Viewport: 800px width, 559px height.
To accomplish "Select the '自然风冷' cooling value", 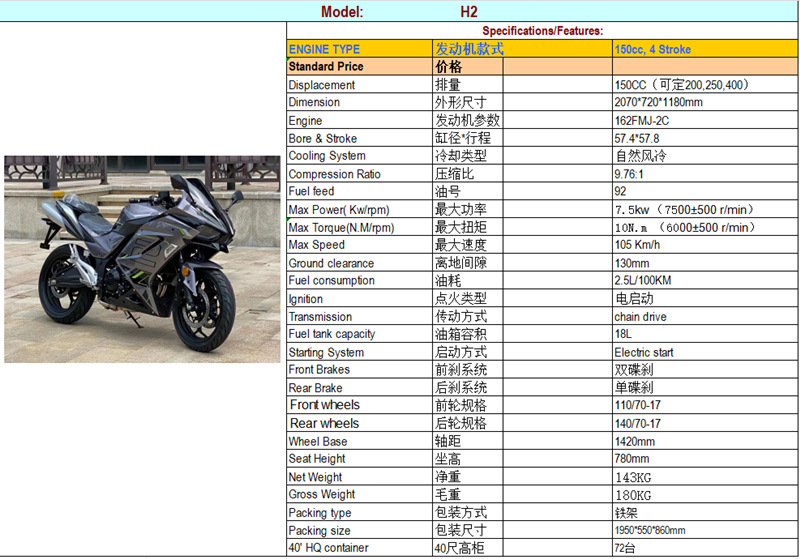I will [x=640, y=156].
